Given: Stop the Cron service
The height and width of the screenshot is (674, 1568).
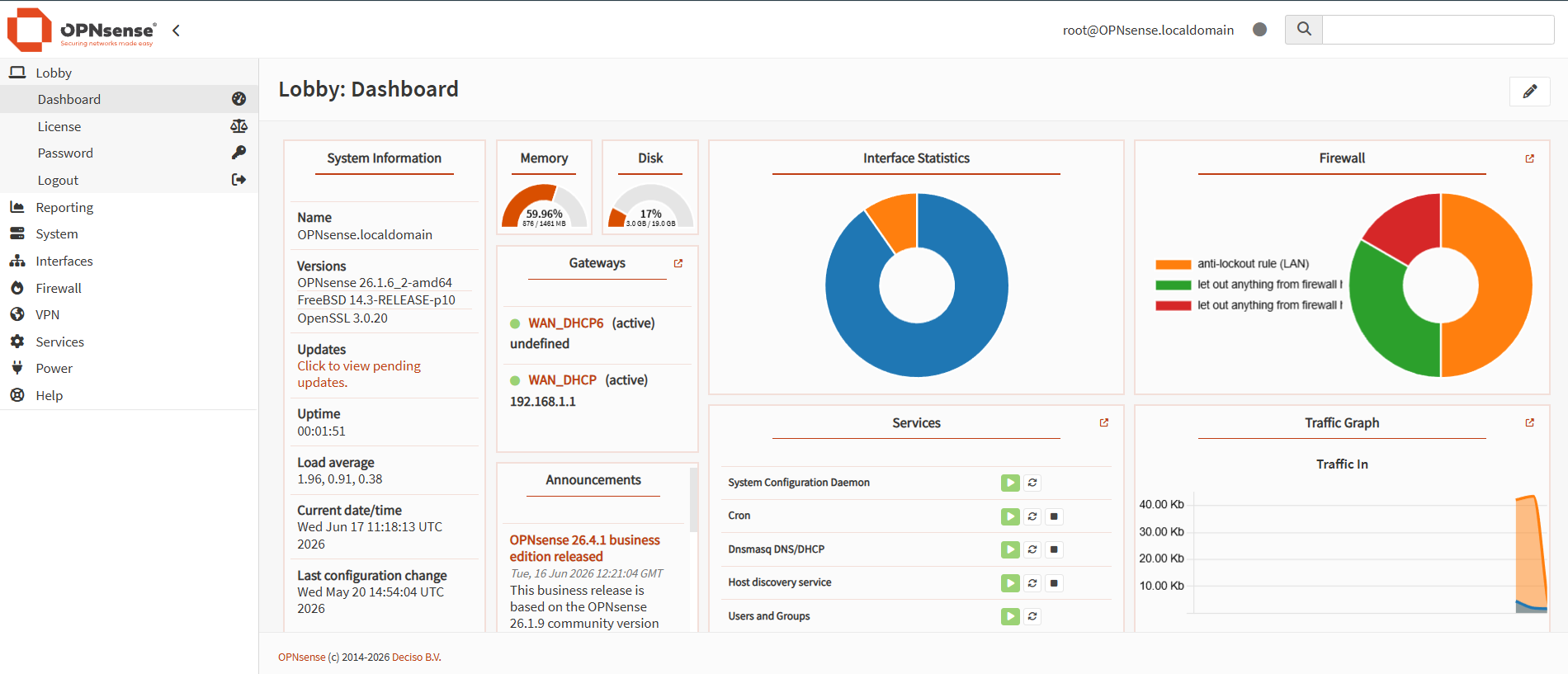Looking at the screenshot, I should click(x=1054, y=516).
